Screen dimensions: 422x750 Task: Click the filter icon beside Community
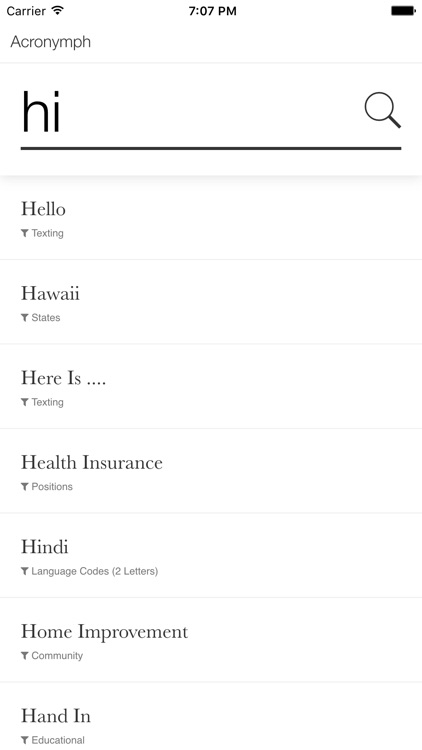[x=25, y=656]
